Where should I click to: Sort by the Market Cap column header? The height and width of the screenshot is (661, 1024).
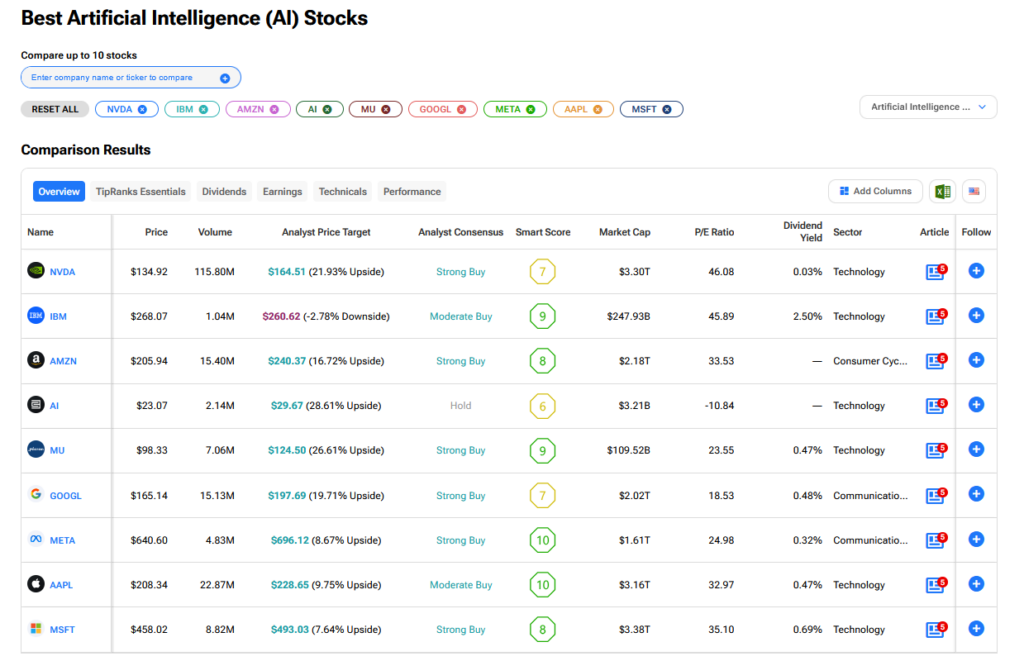(624, 232)
